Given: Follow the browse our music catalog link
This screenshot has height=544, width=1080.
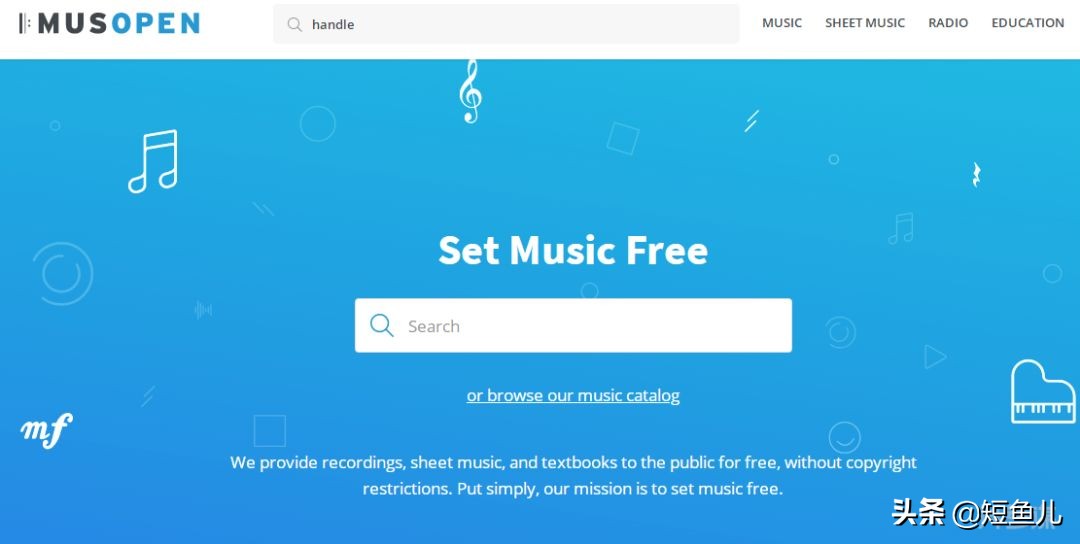Looking at the screenshot, I should click(x=573, y=395).
